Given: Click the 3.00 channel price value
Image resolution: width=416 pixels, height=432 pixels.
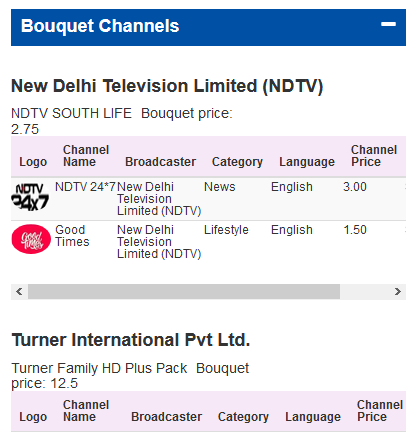Looking at the screenshot, I should tap(355, 187).
